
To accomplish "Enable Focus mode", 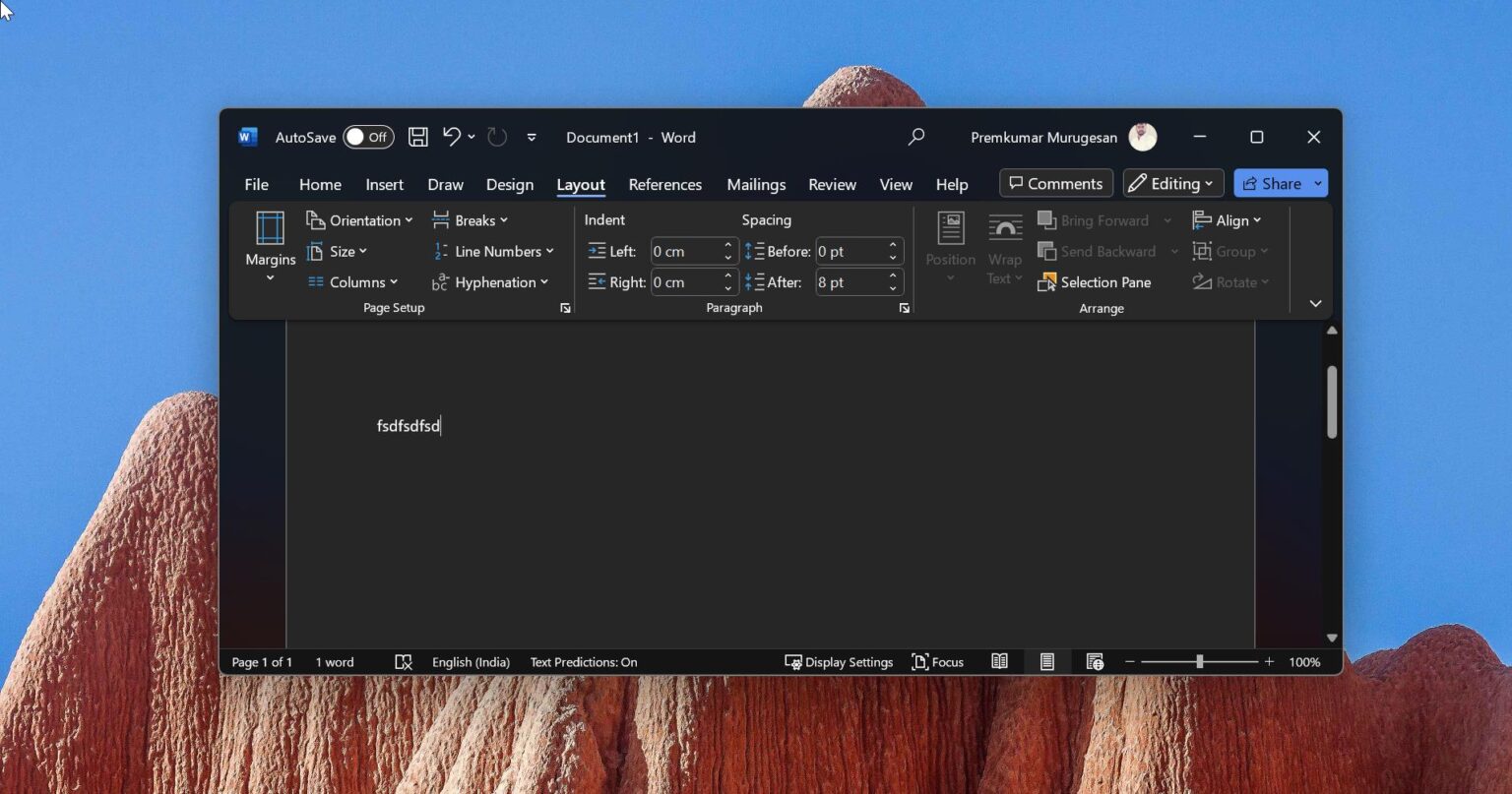I will pyautogui.click(x=936, y=661).
